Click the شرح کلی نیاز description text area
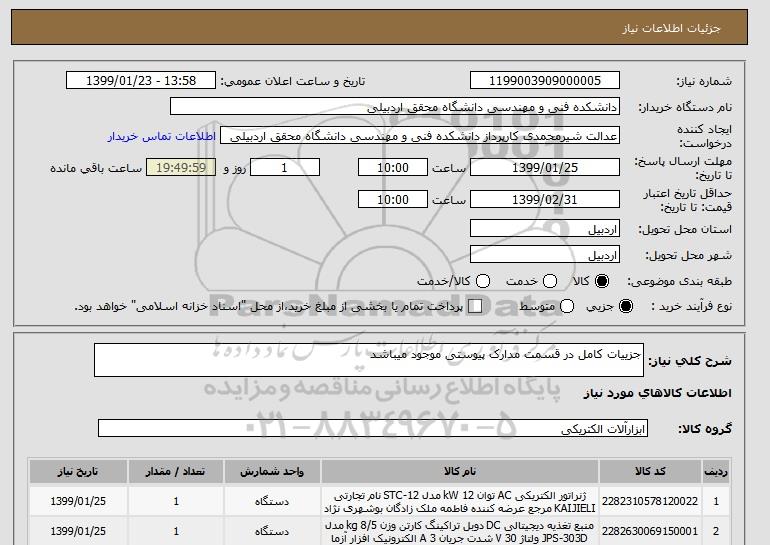Screen dimensions: 770x545 click(x=369, y=360)
